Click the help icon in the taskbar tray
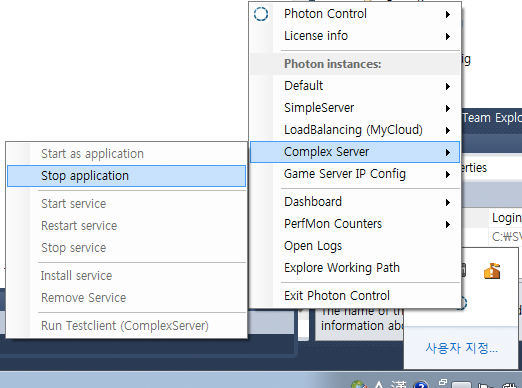This screenshot has width=522, height=388. pyautogui.click(x=421, y=384)
